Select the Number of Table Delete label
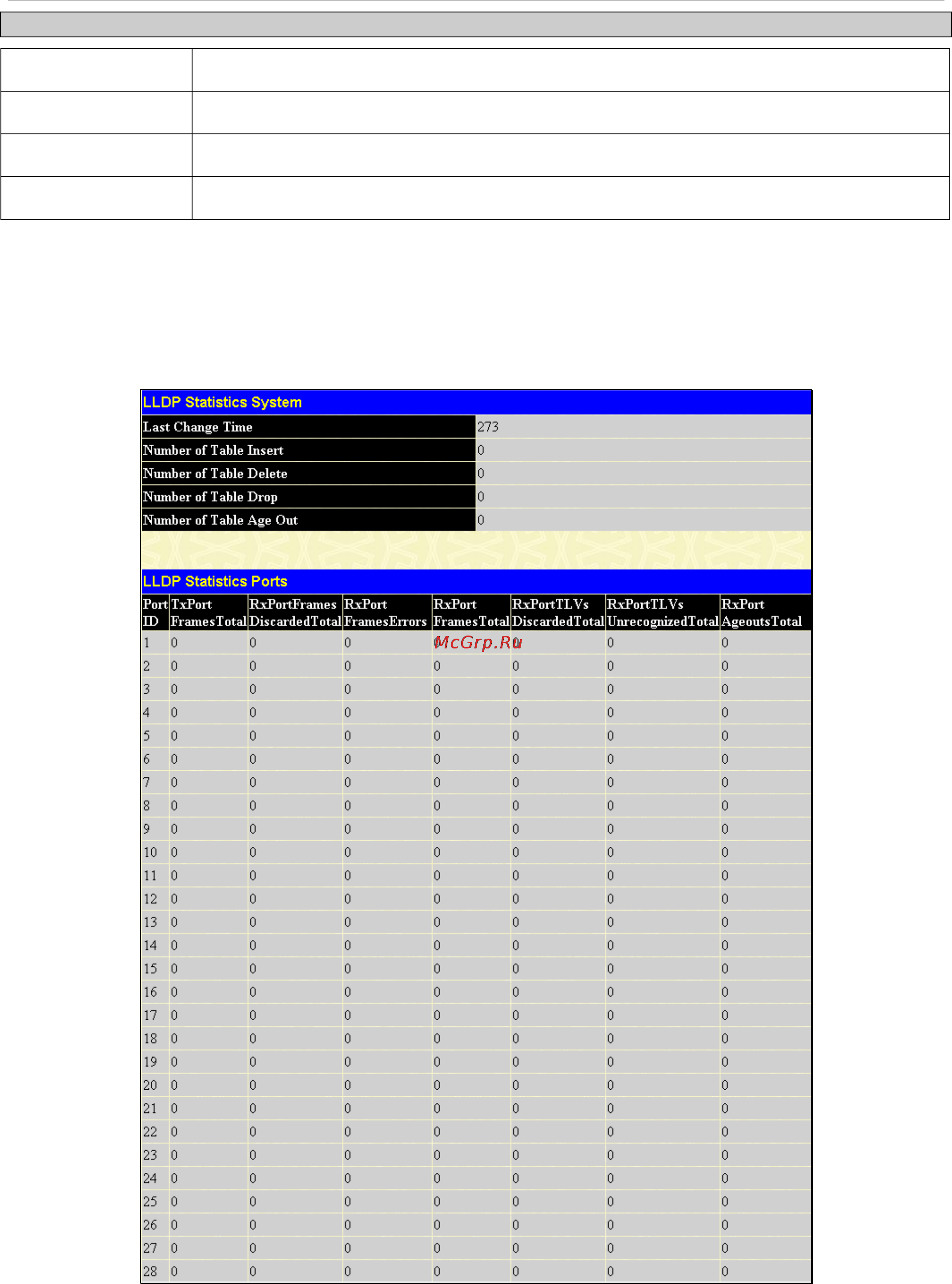 point(215,473)
